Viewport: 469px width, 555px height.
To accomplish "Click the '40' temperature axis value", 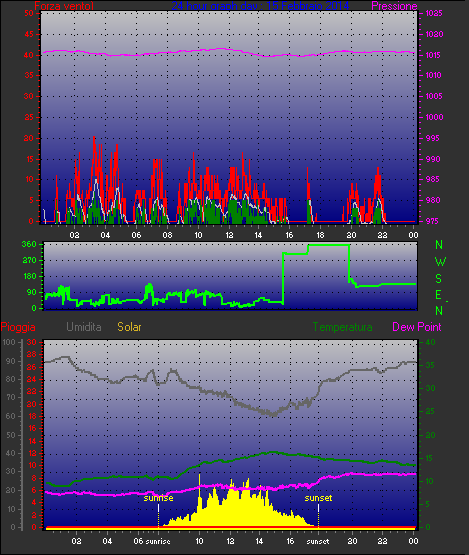I will [430, 342].
